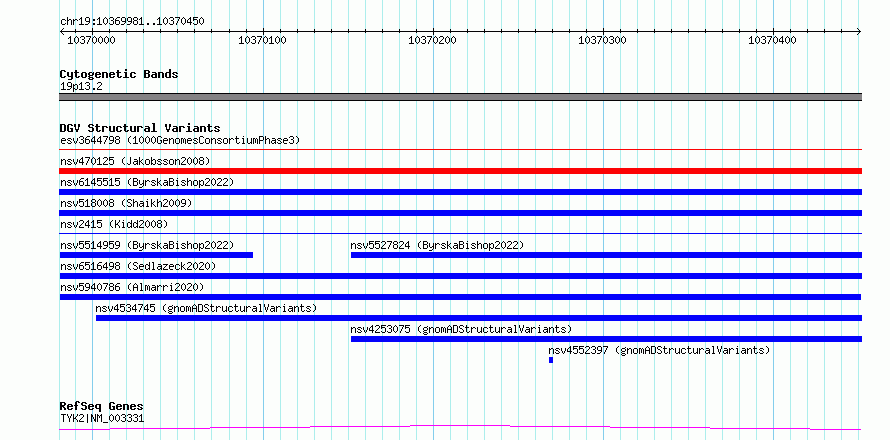Click the 10370100 ruler tick label
This screenshot has height=440, width=890.
click(x=262, y=40)
